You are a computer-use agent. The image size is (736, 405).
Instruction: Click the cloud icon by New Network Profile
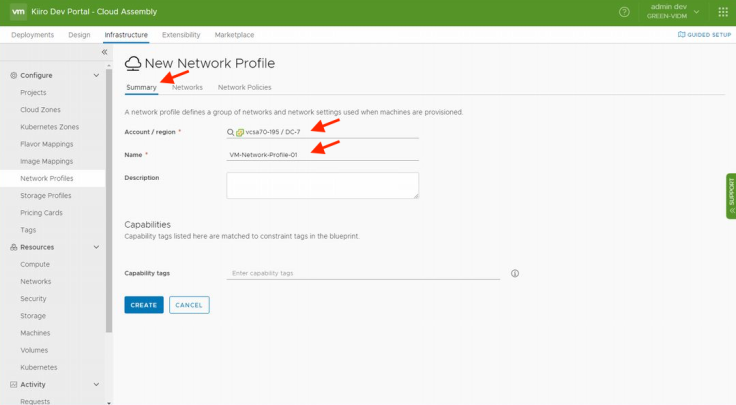pos(133,63)
